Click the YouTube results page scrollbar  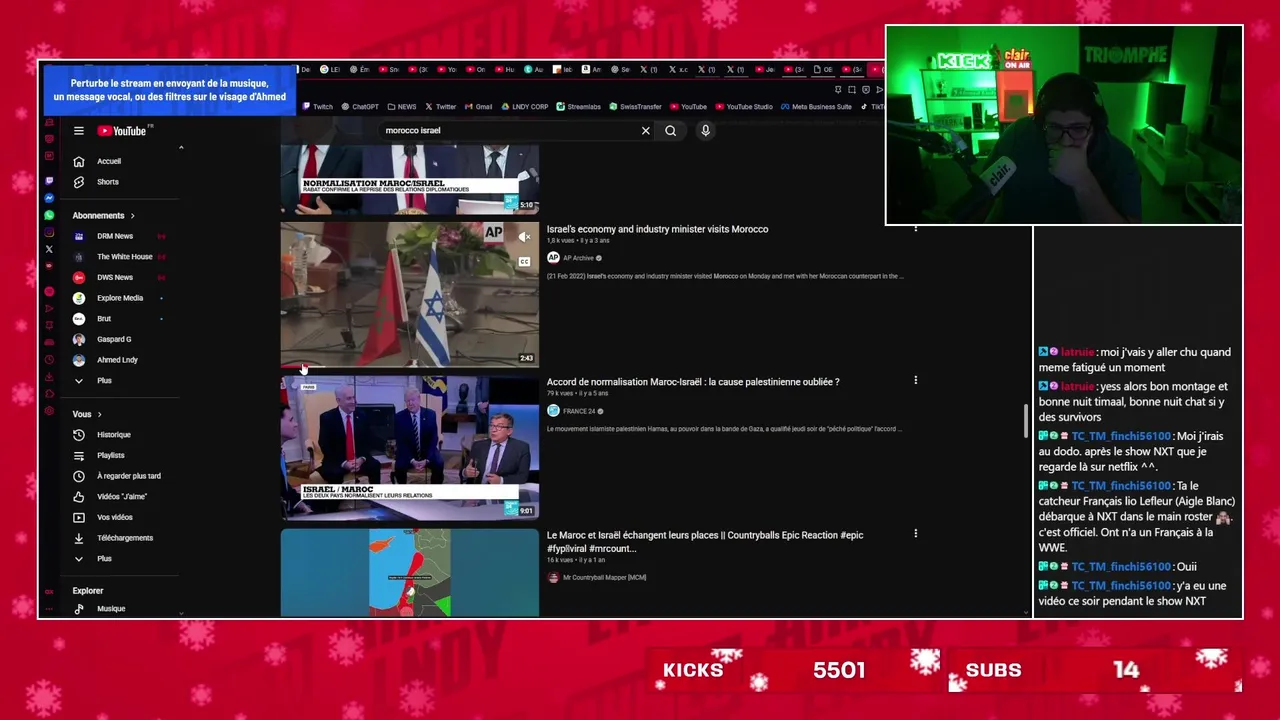click(1026, 420)
